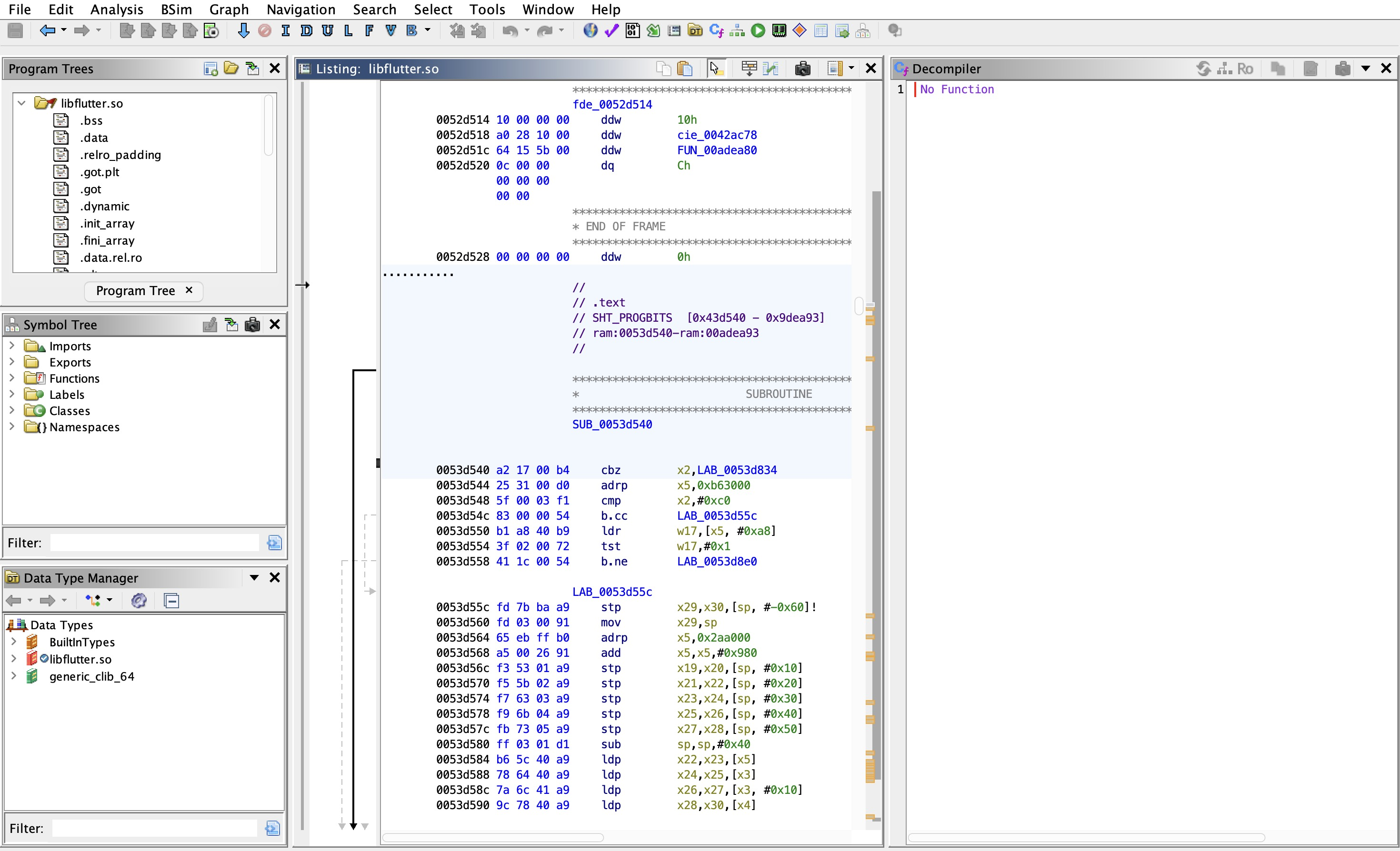Open the BSim menu

176,9
